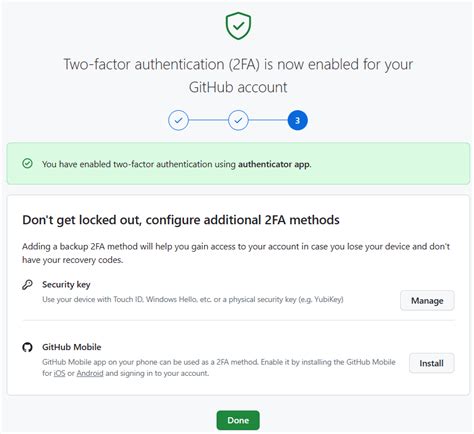The width and height of the screenshot is (474, 434).
Task: Click the Don't get locked out heading
Action: point(181,220)
